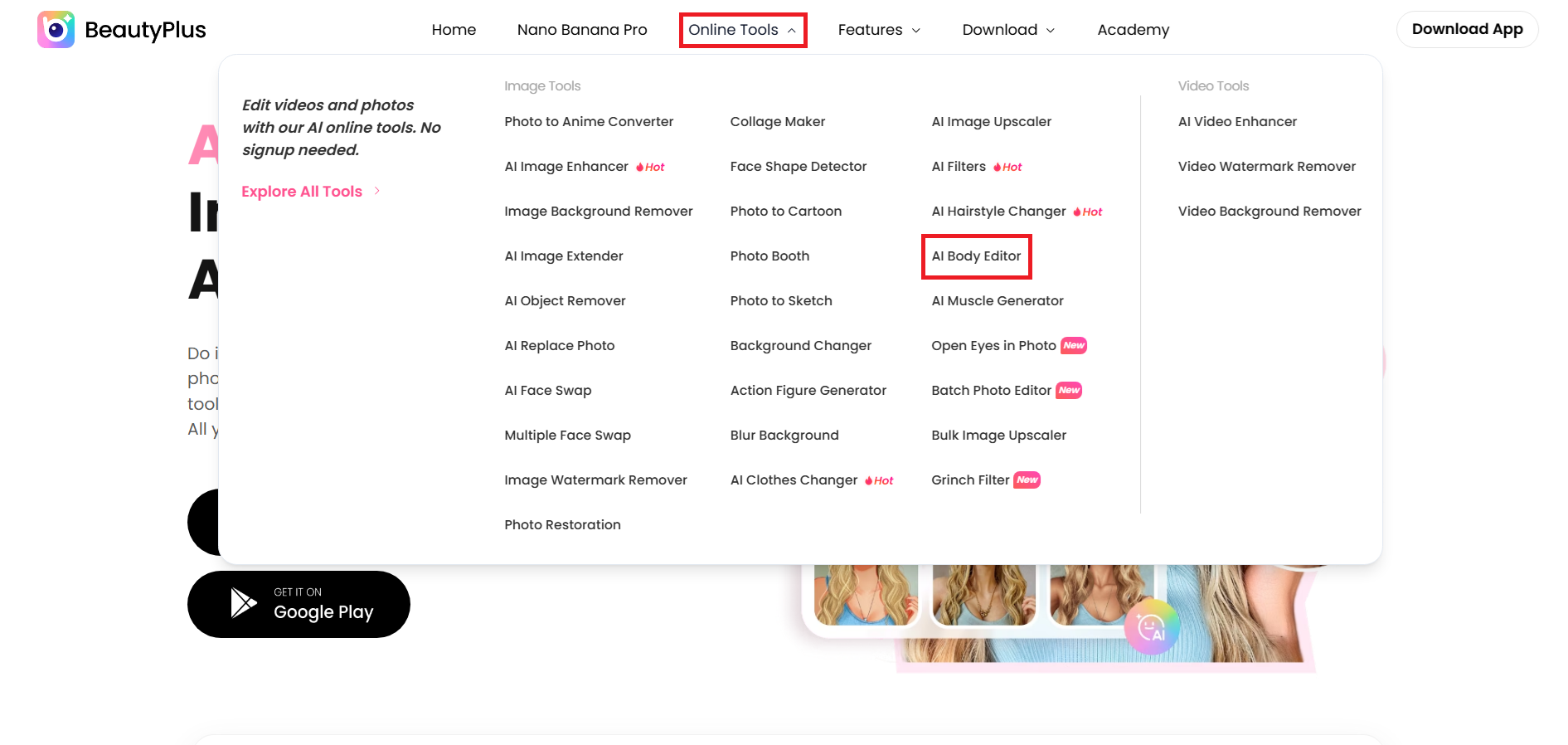Open AI Object Remover

tap(565, 301)
